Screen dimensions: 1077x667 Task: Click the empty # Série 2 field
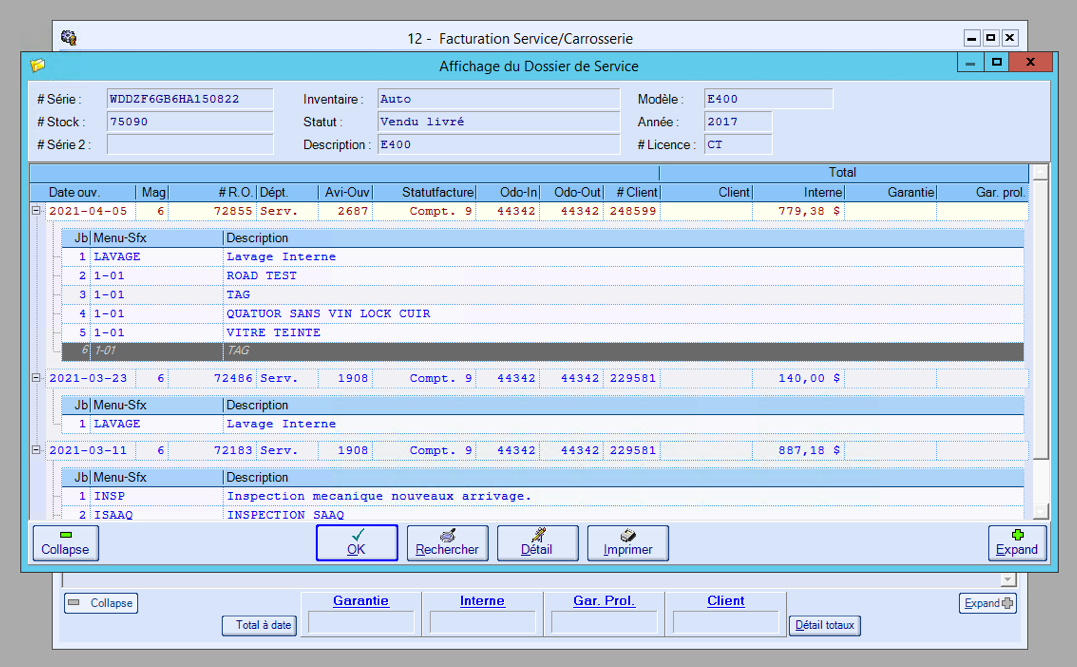click(190, 144)
